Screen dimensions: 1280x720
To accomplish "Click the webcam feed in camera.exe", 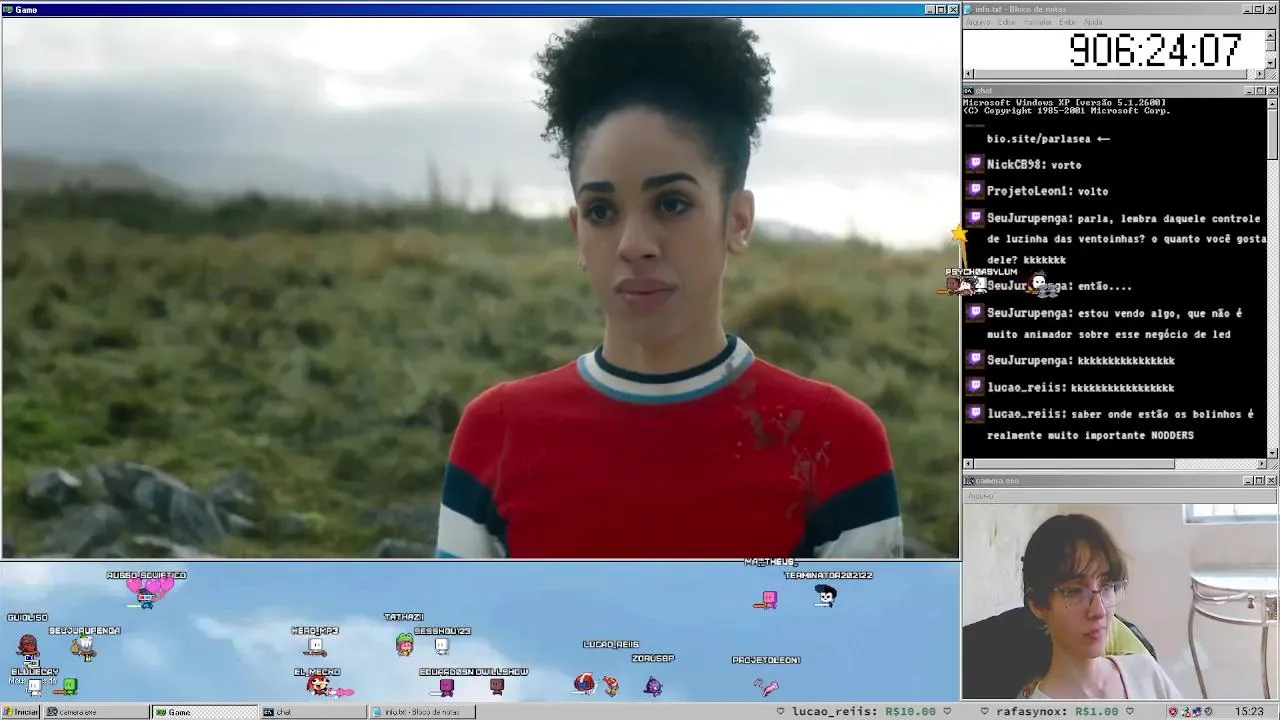I will tap(1121, 600).
